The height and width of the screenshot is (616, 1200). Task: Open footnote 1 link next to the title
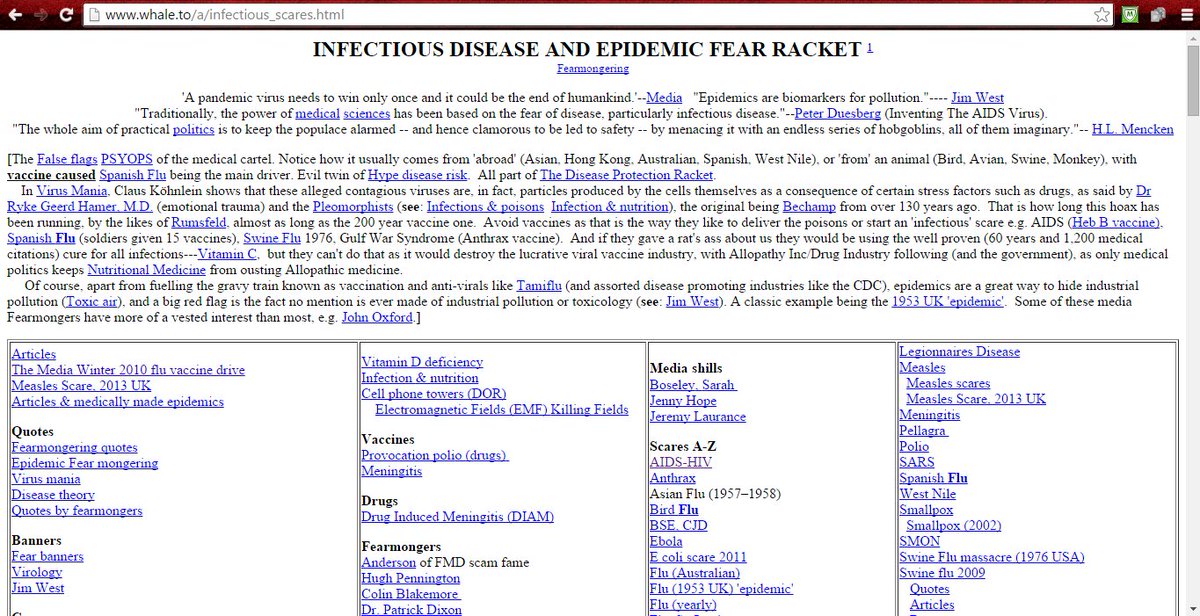coord(869,46)
